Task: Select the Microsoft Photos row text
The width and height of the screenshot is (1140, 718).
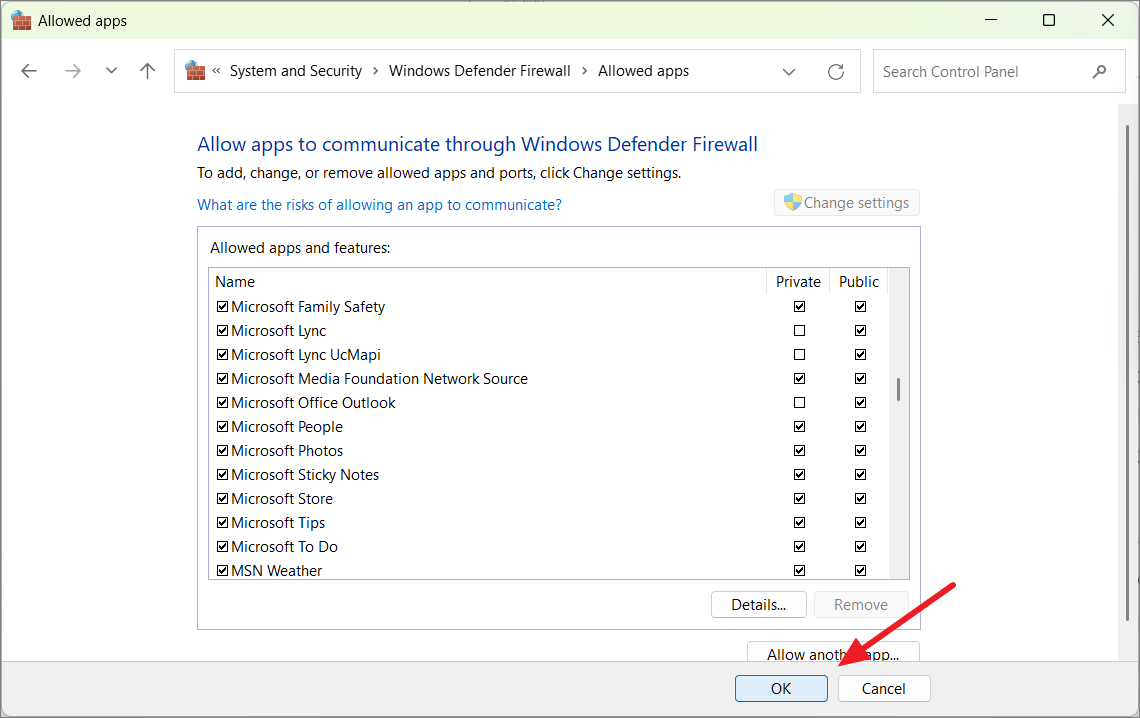Action: point(287,451)
